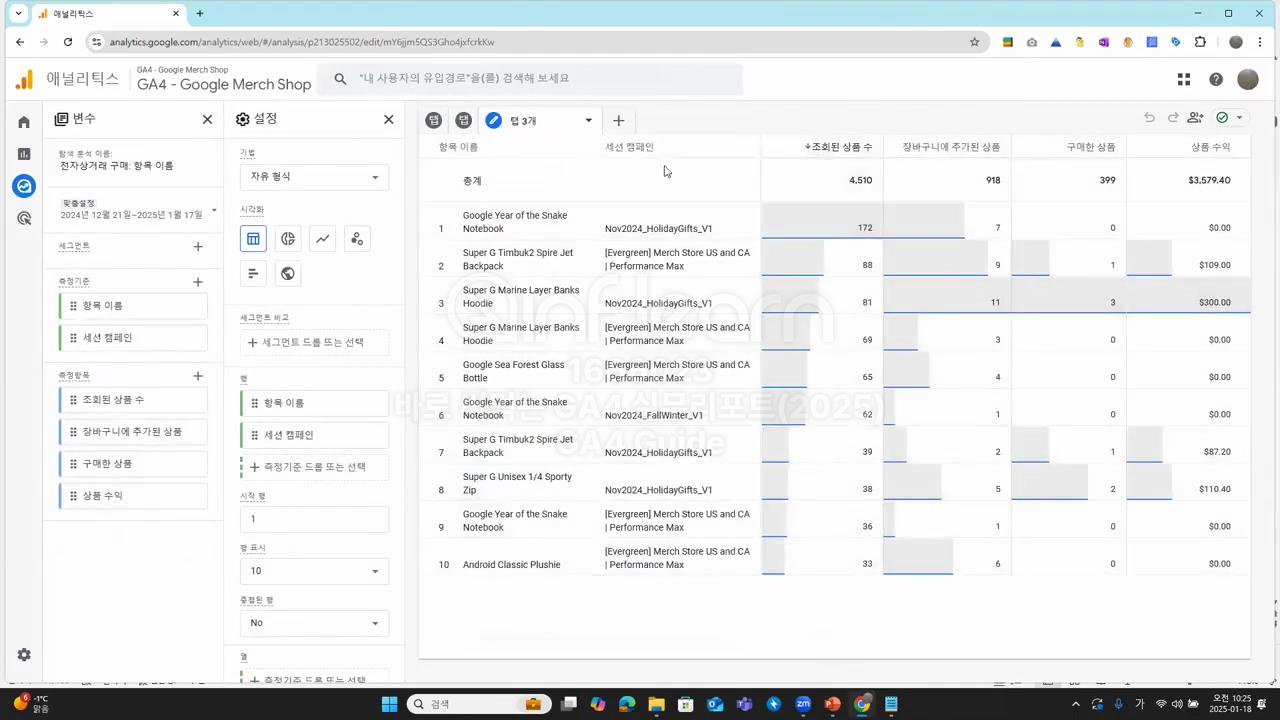Select the donut chart visualization

tap(288, 239)
